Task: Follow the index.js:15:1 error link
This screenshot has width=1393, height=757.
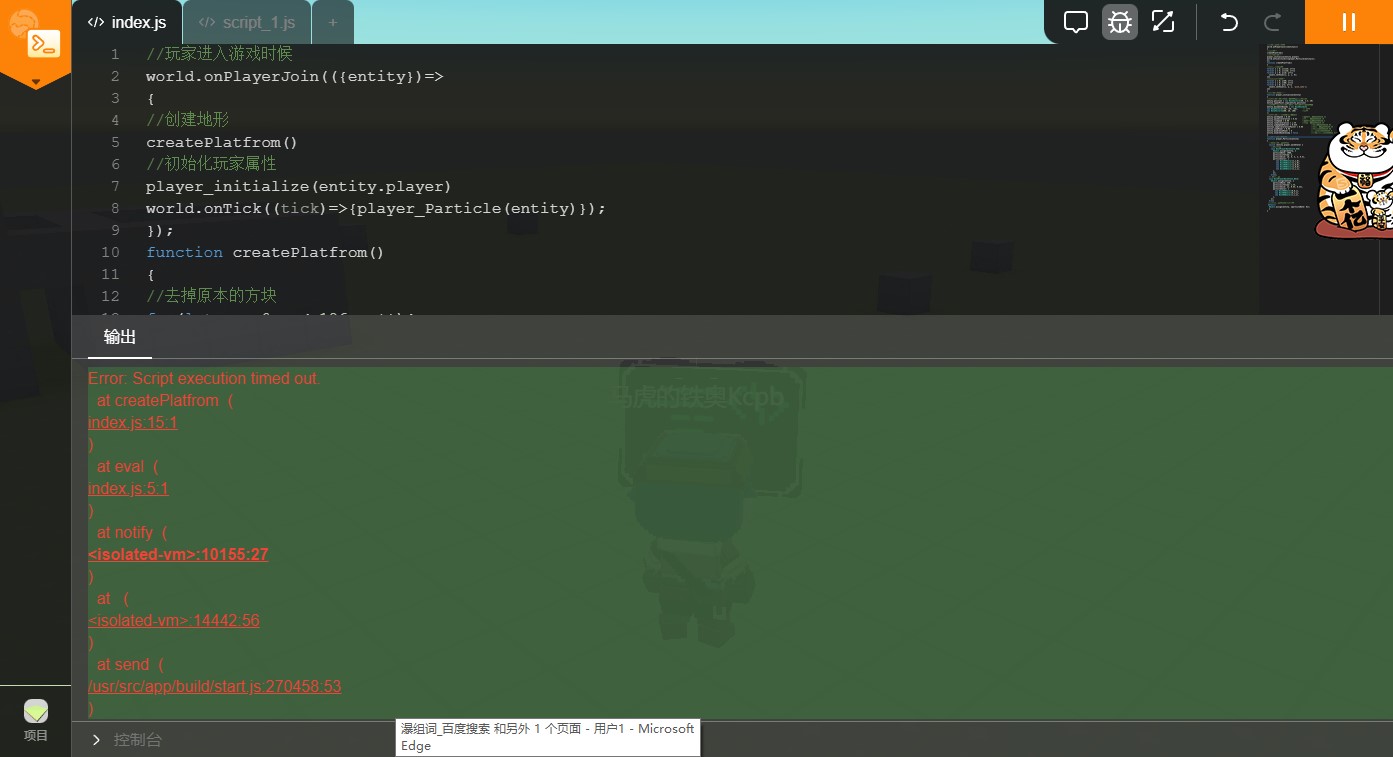Action: click(133, 423)
